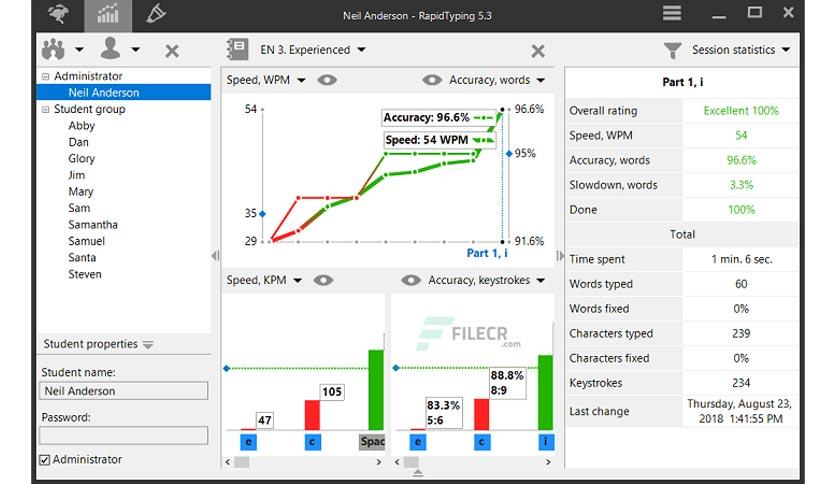Image resolution: width=836 pixels, height=484 pixels.
Task: Clear the lesson statistics with the X icon
Action: point(538,51)
